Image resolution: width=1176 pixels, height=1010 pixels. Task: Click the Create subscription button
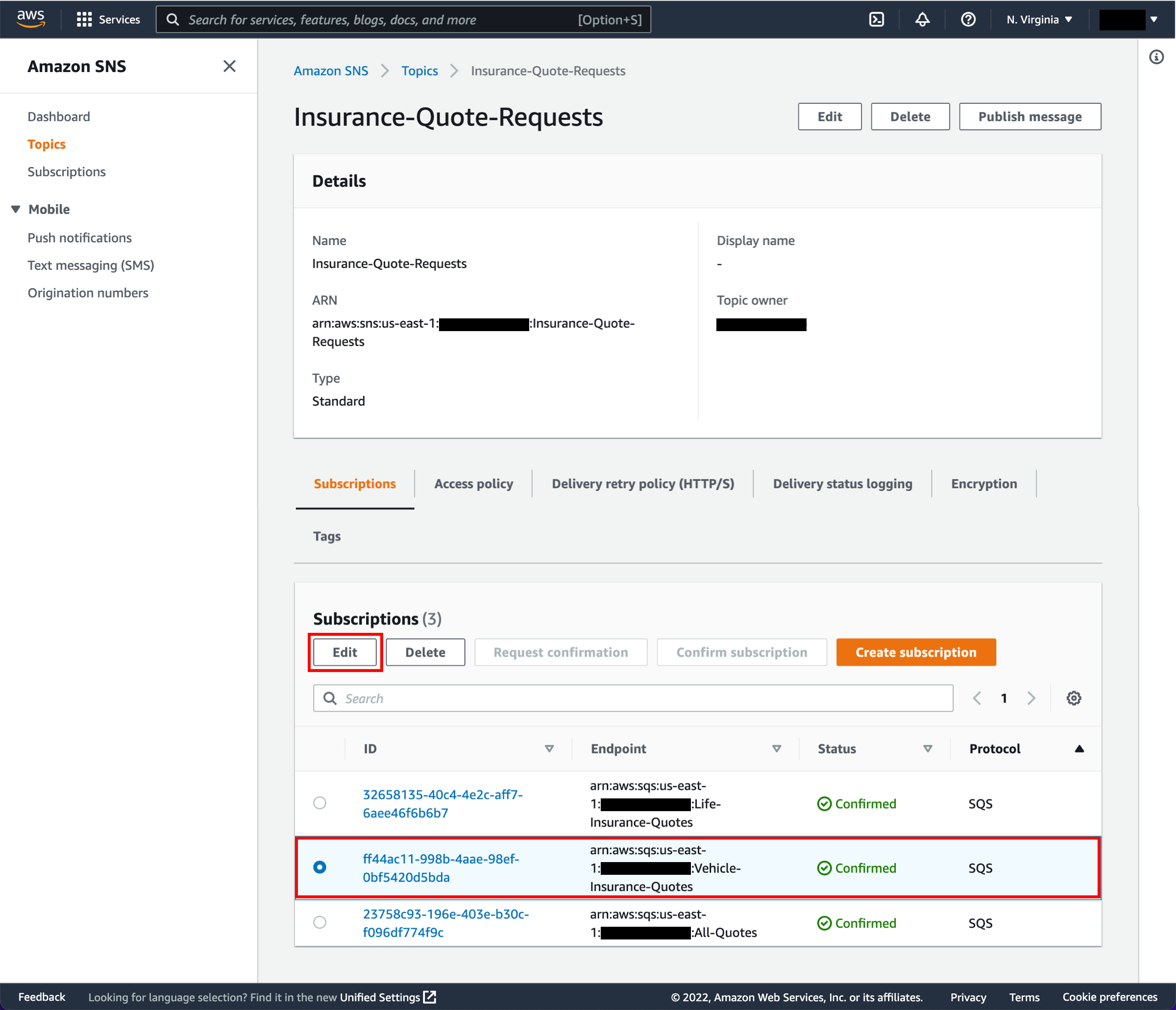(916, 651)
